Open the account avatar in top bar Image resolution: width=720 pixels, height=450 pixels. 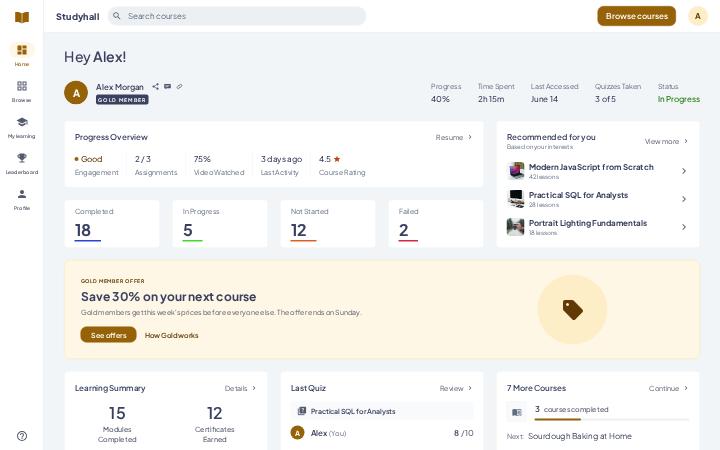[698, 16]
